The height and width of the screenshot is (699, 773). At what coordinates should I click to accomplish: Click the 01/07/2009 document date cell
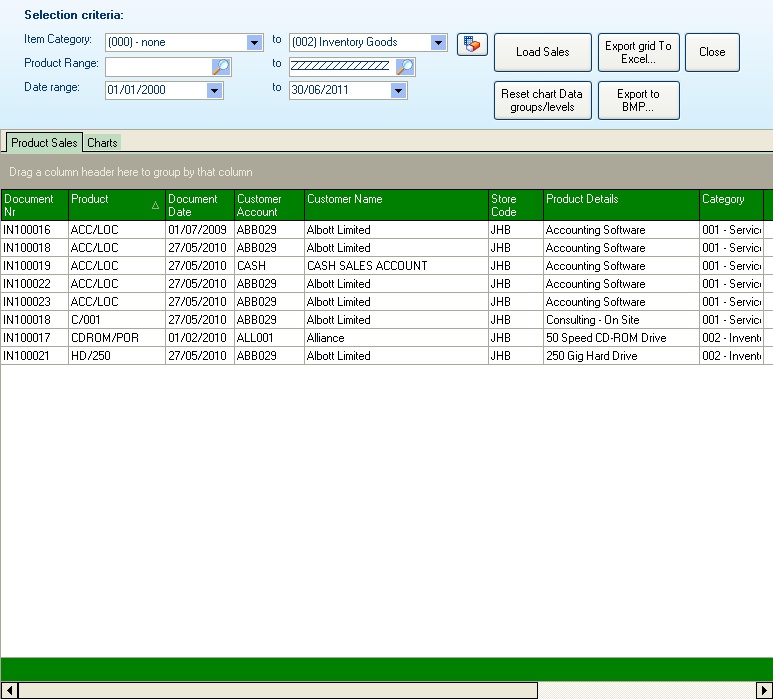tap(200, 230)
